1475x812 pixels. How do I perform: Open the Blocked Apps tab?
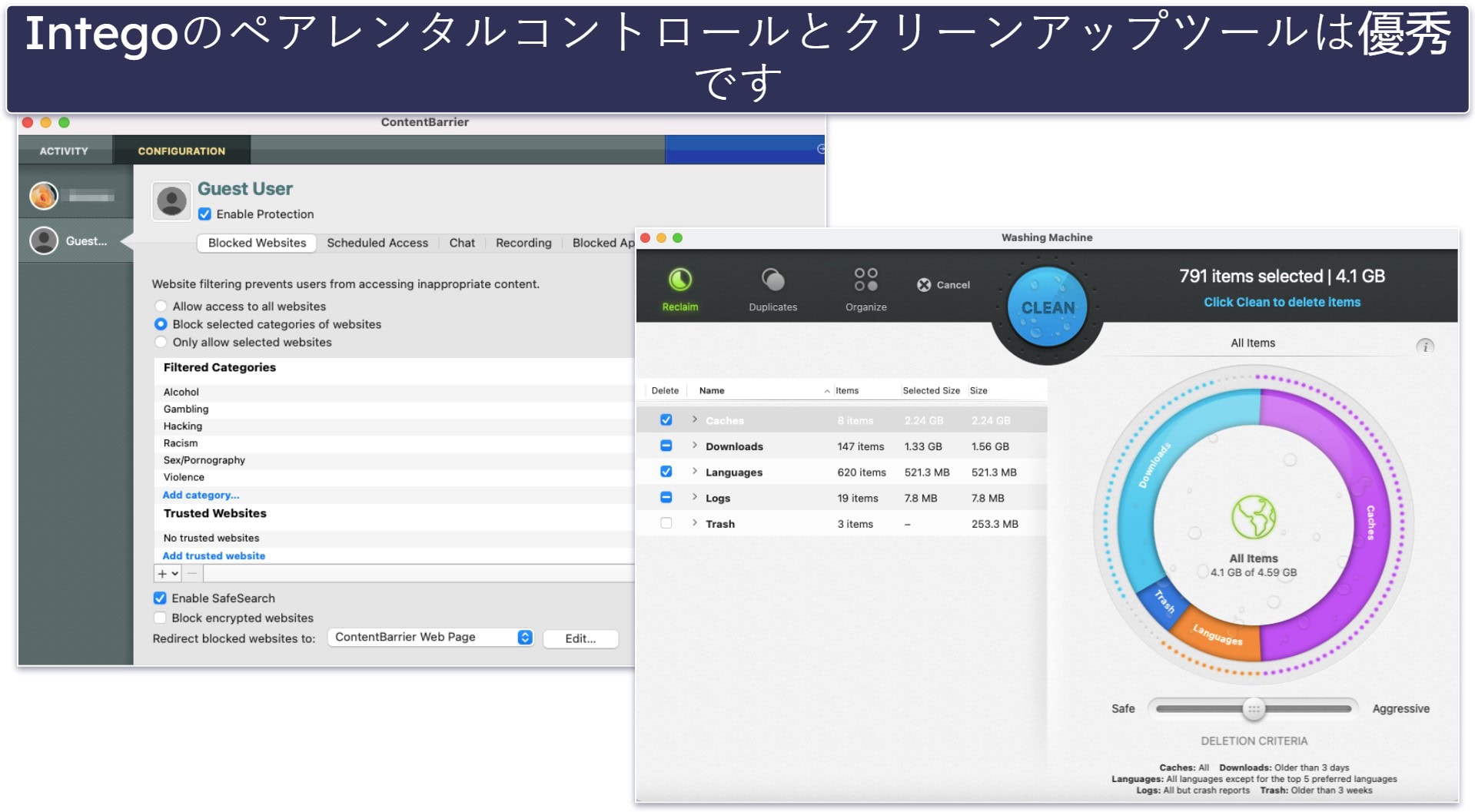click(x=603, y=243)
